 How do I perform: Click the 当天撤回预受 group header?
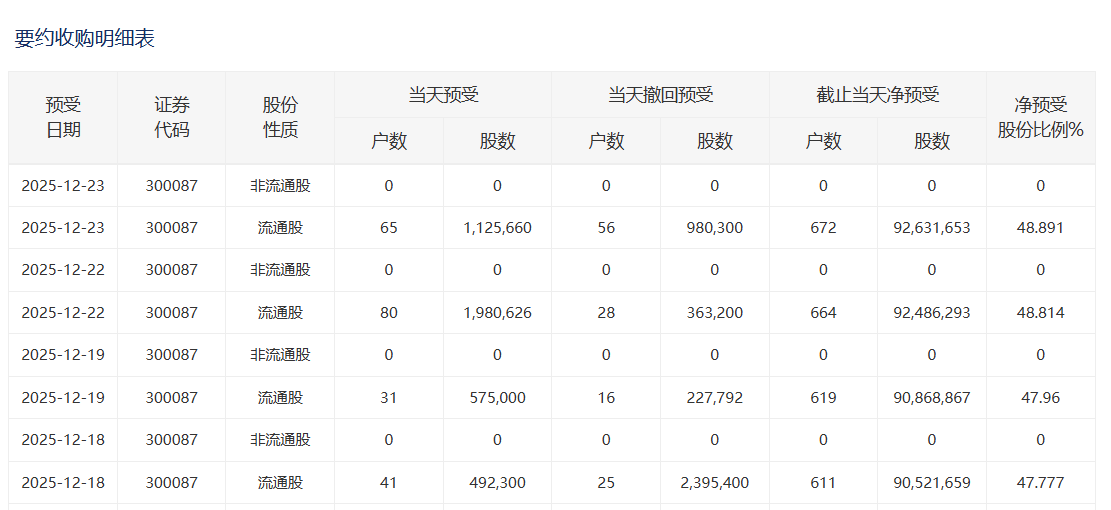(x=660, y=95)
